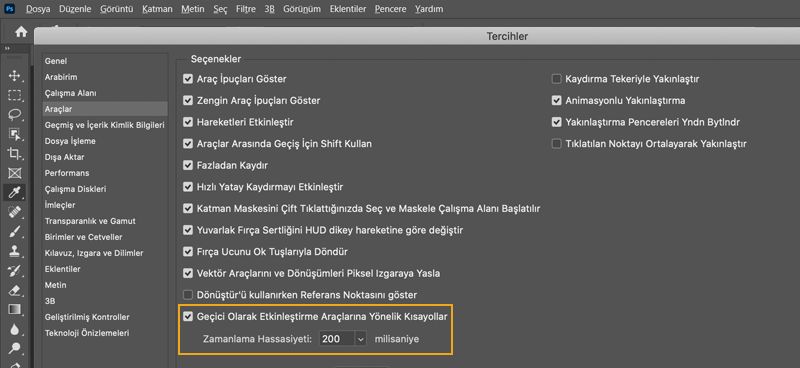This screenshot has height=368, width=800.
Task: Uncheck Araçlar Arasında Geçiş İçin Shift Kullan
Action: pos(188,144)
